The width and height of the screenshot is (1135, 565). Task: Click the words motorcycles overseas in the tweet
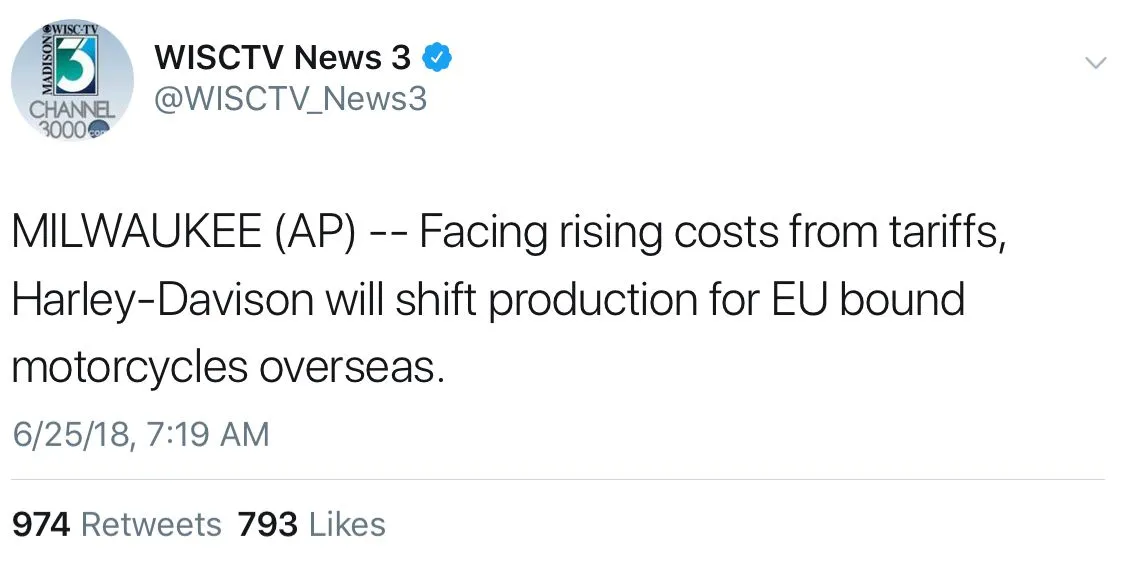[x=226, y=367]
